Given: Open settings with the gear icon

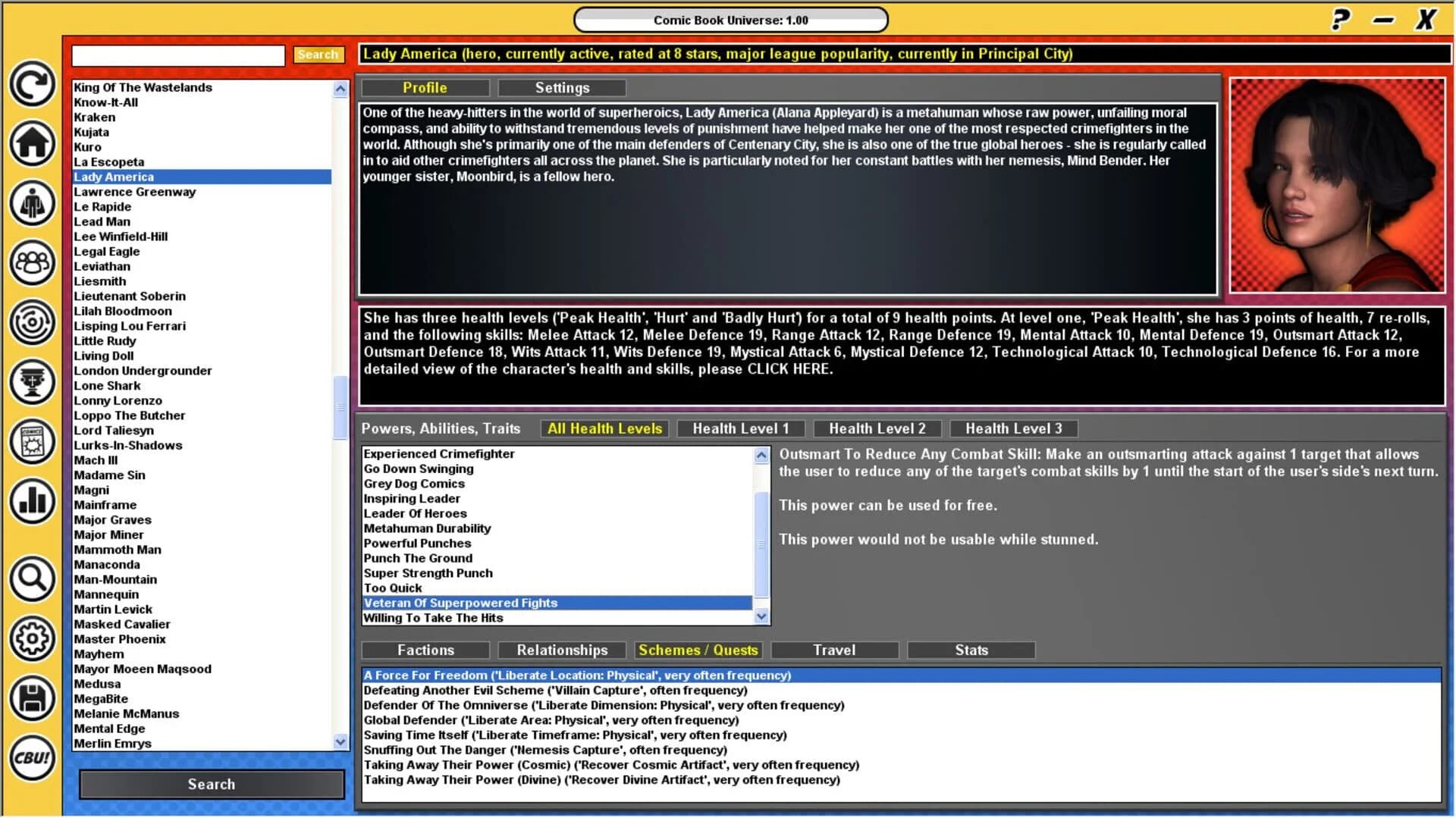Looking at the screenshot, I should pos(32,638).
